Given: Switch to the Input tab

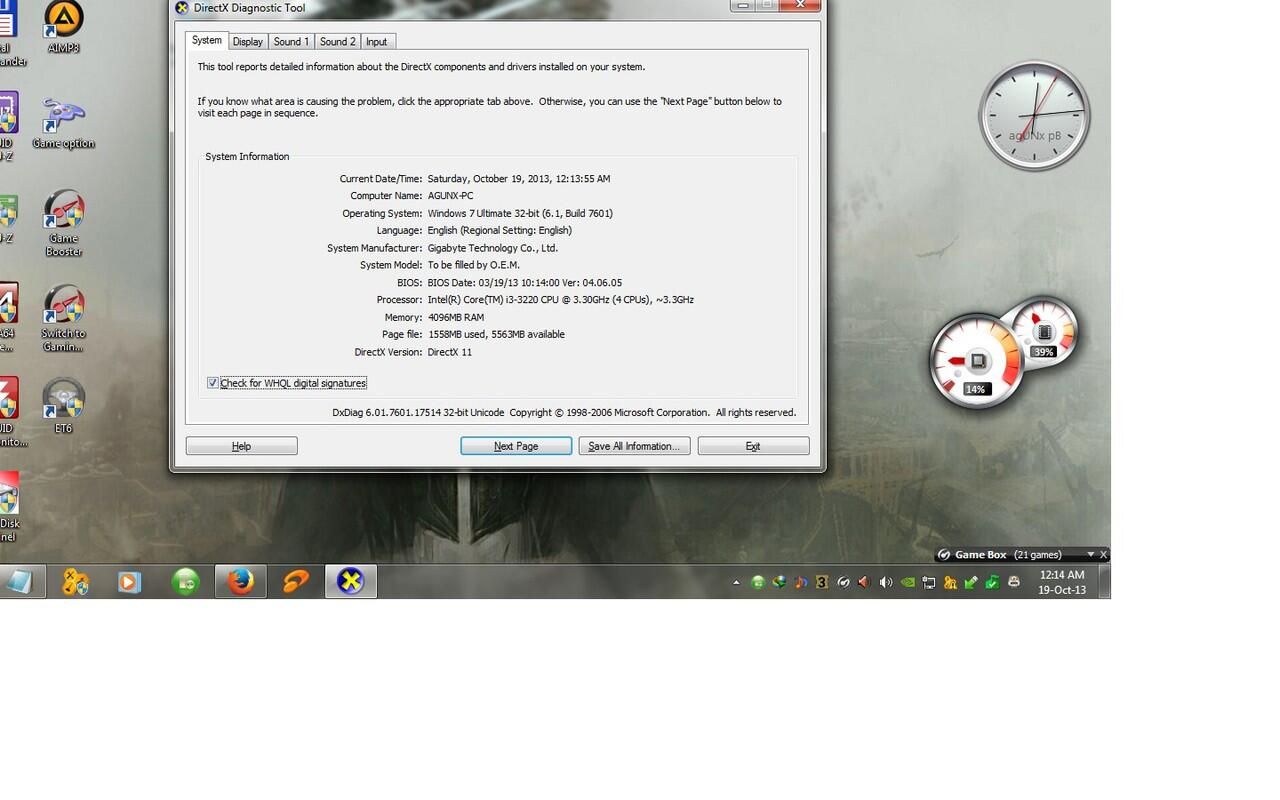Looking at the screenshot, I should click(377, 42).
